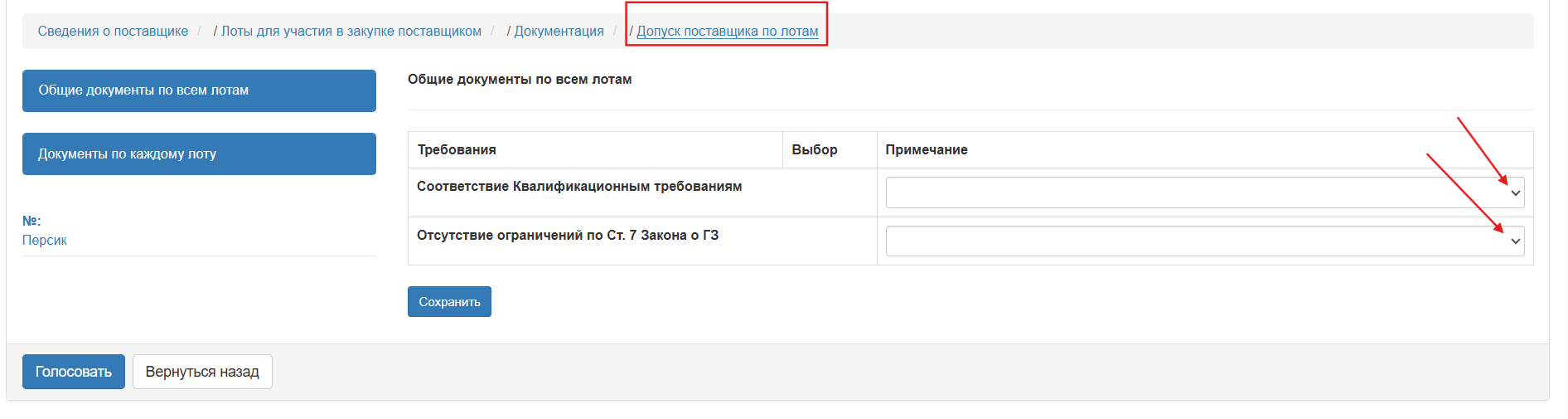Expand dropdown for 'Соответствие Квалификационным требованиям'
This screenshot has height=419, width=1568.
[x=1205, y=192]
